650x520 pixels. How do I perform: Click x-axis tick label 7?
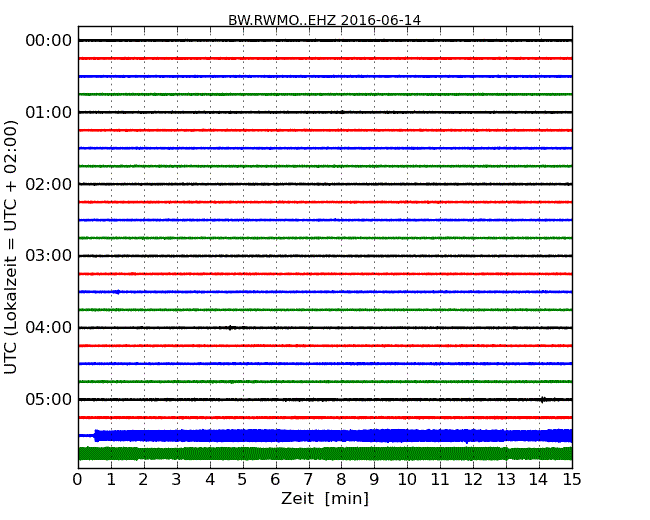click(308, 480)
